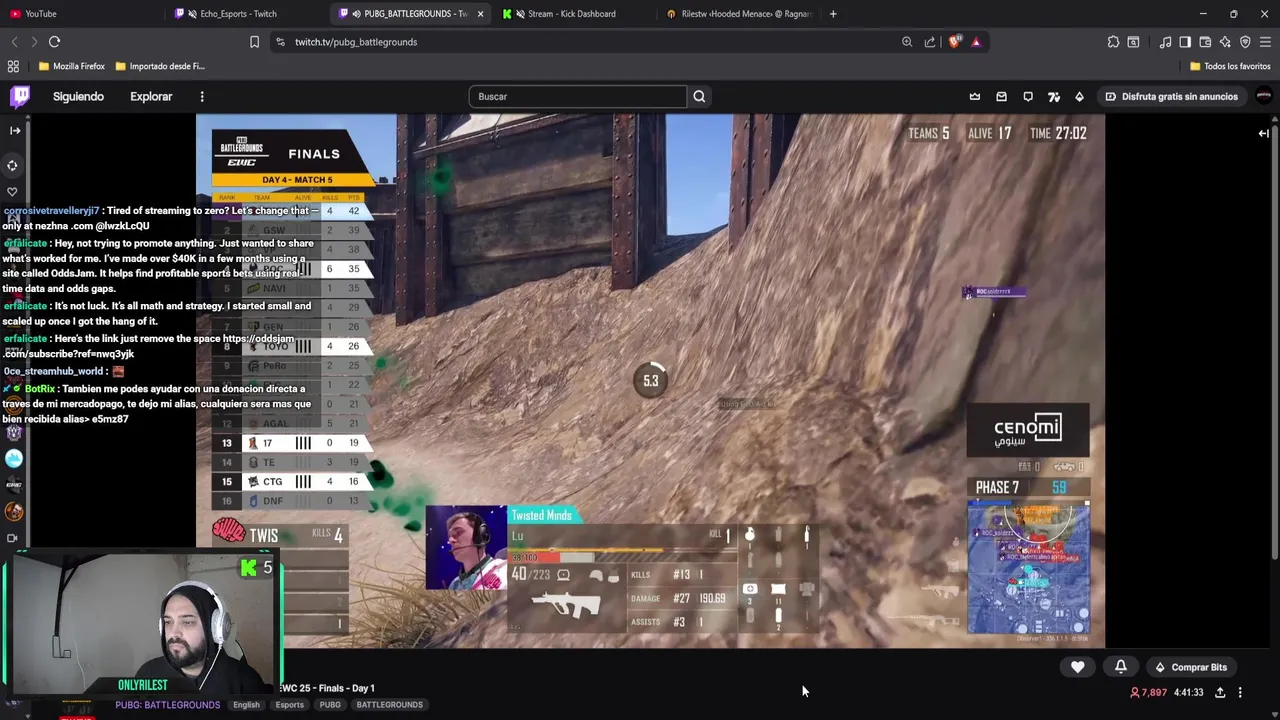Open the Explorar tab
The width and height of the screenshot is (1280, 720).
151,96
